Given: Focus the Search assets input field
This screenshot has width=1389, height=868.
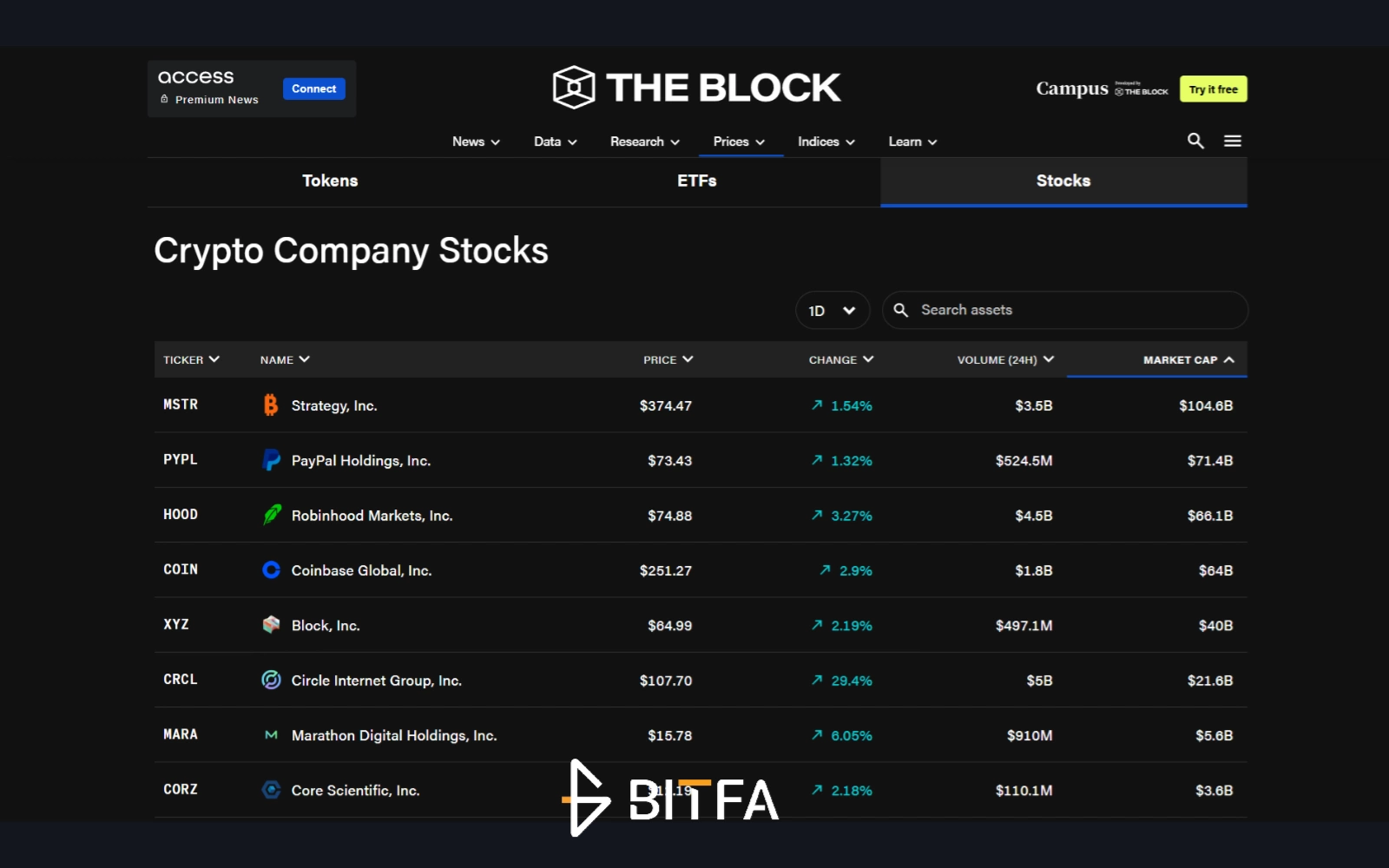Looking at the screenshot, I should coord(1065,310).
